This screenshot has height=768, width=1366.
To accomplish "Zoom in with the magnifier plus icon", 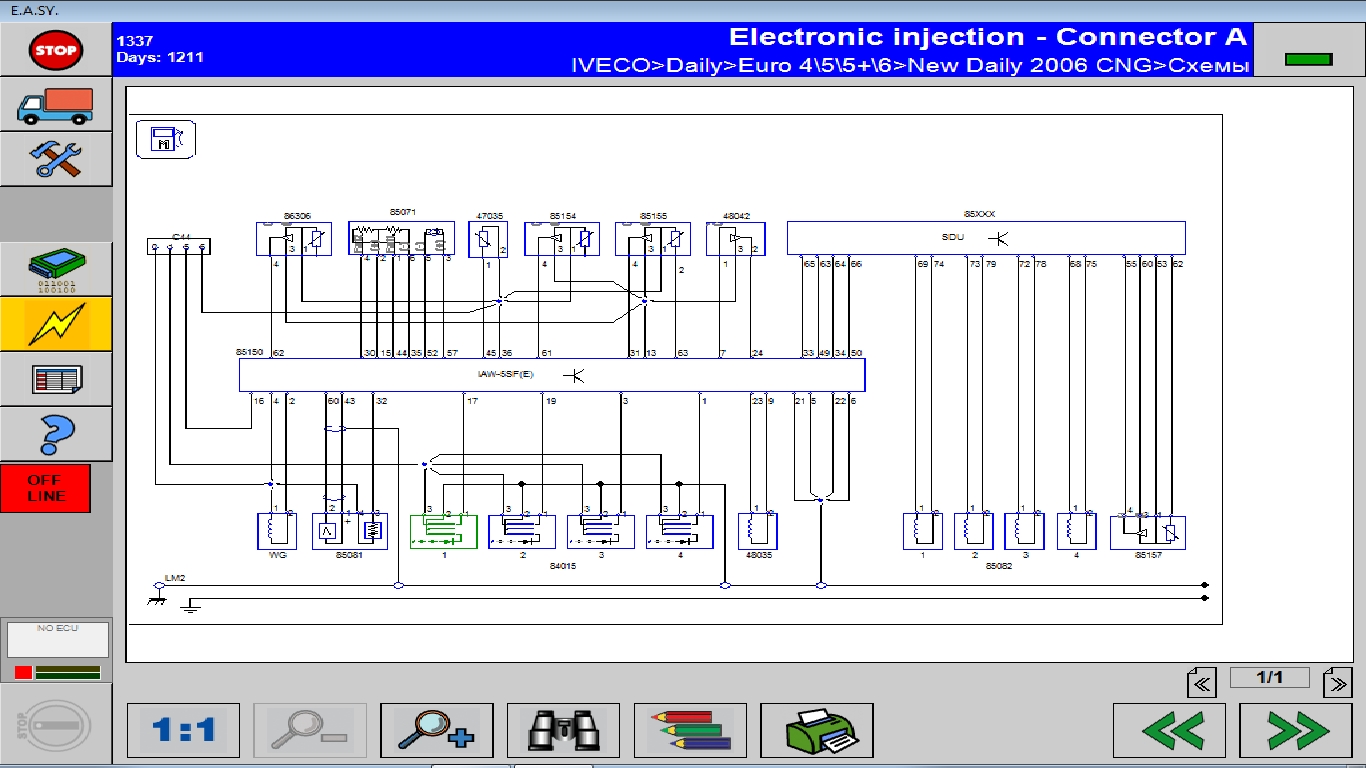I will [x=437, y=730].
